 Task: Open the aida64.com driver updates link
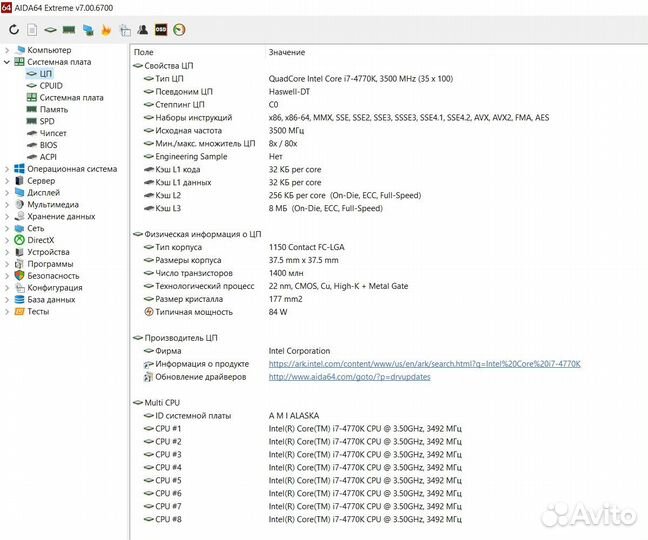(349, 377)
